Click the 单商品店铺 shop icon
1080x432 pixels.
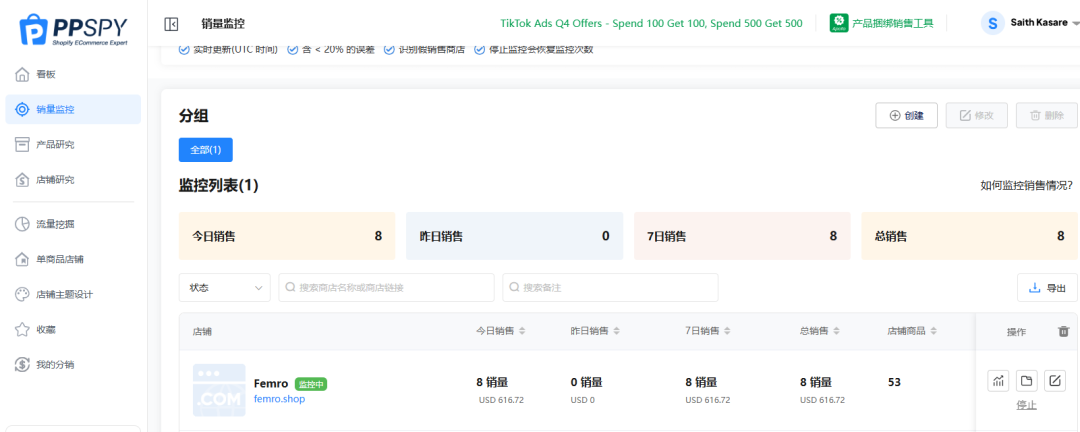click(x=22, y=259)
